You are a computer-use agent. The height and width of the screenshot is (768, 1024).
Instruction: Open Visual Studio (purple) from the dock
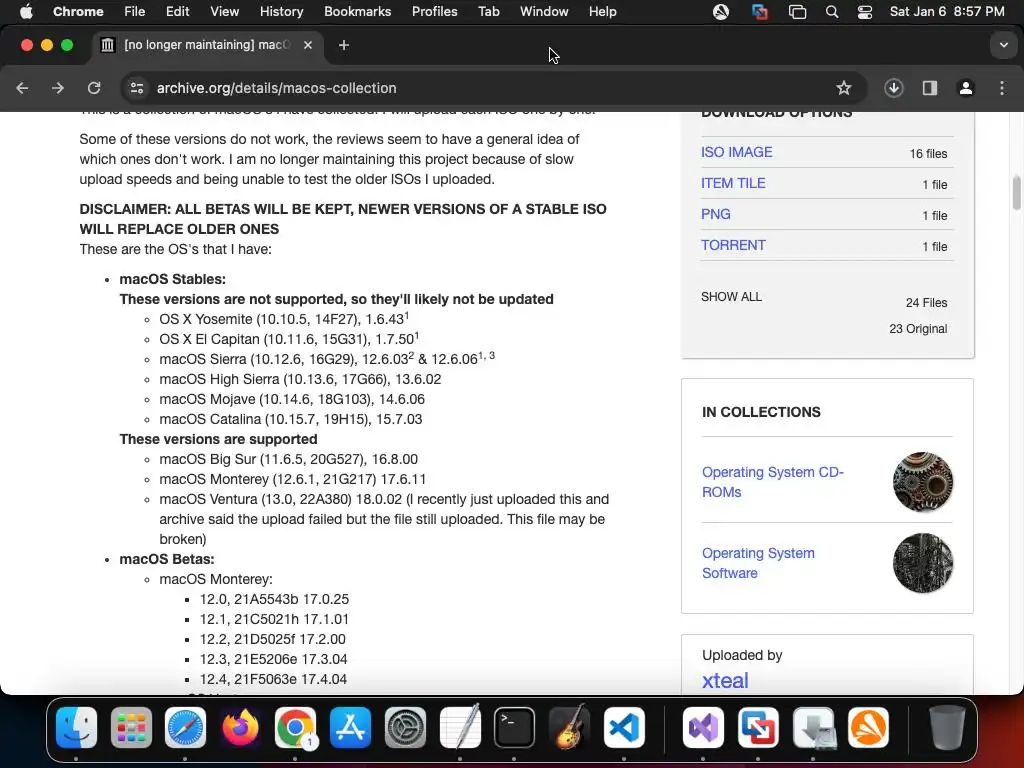[x=703, y=727]
